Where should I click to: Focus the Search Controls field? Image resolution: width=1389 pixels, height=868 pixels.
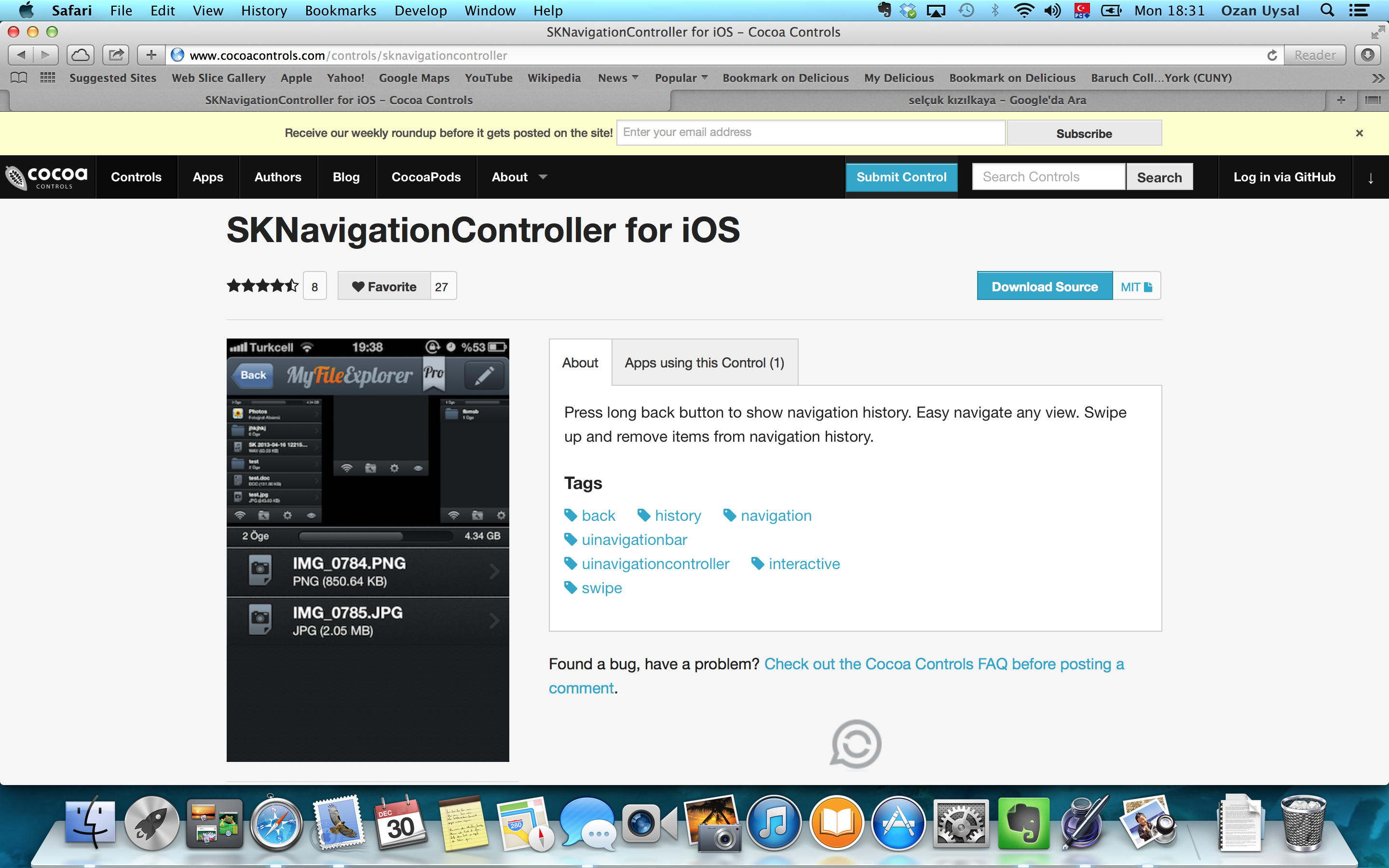(x=1049, y=177)
